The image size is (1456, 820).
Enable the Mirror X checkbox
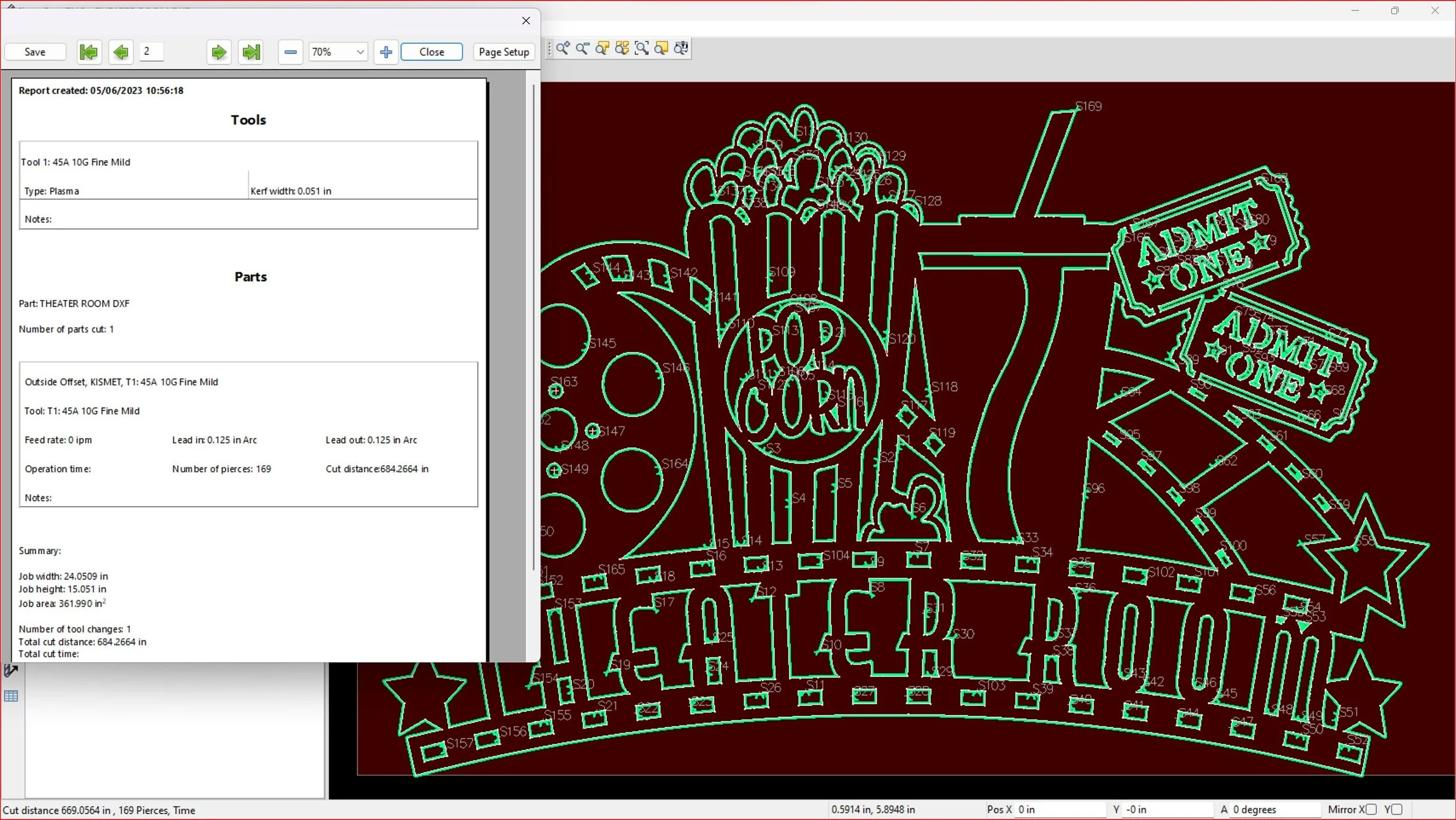tap(1371, 810)
